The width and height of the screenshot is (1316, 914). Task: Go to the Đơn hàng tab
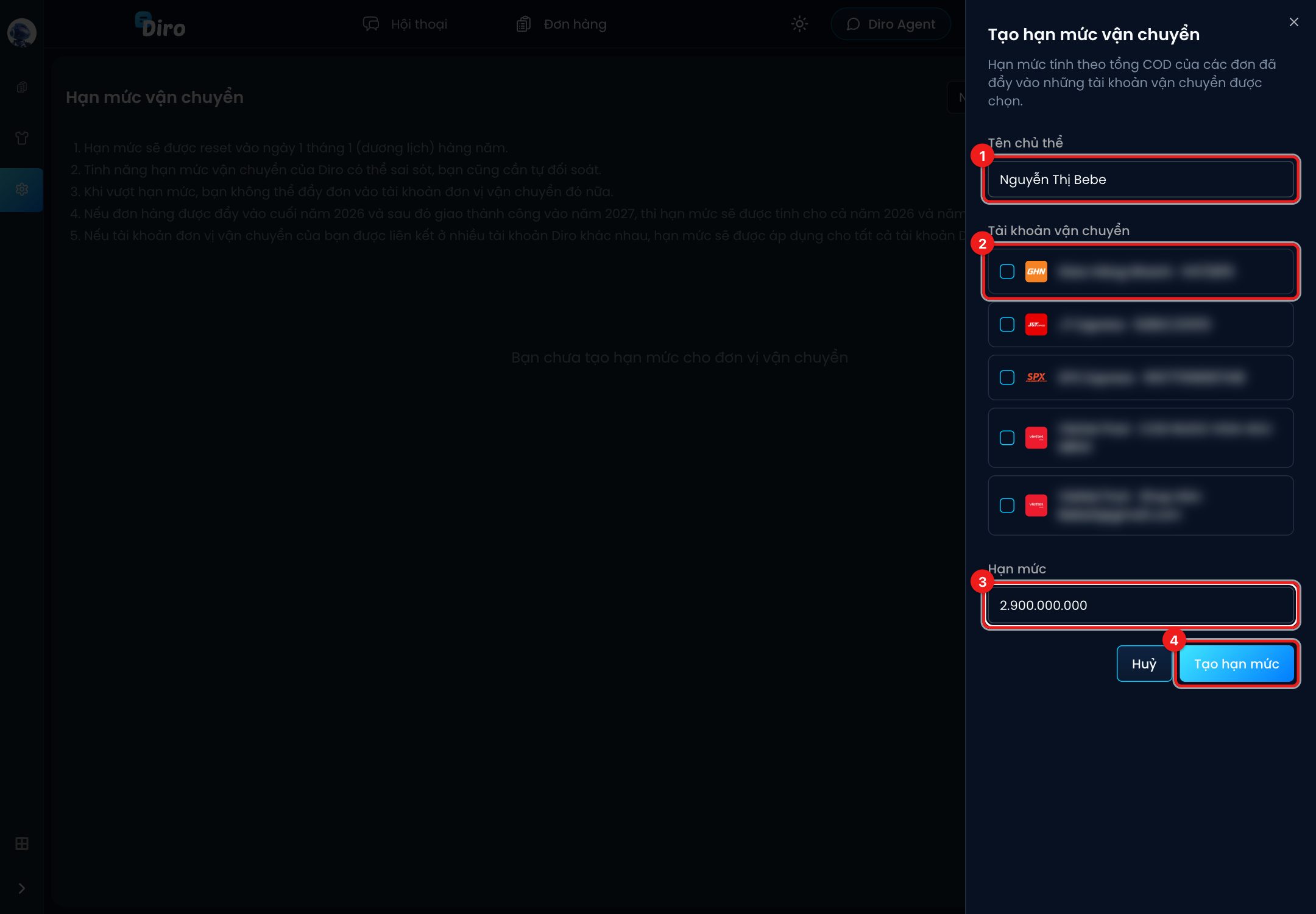pyautogui.click(x=561, y=24)
